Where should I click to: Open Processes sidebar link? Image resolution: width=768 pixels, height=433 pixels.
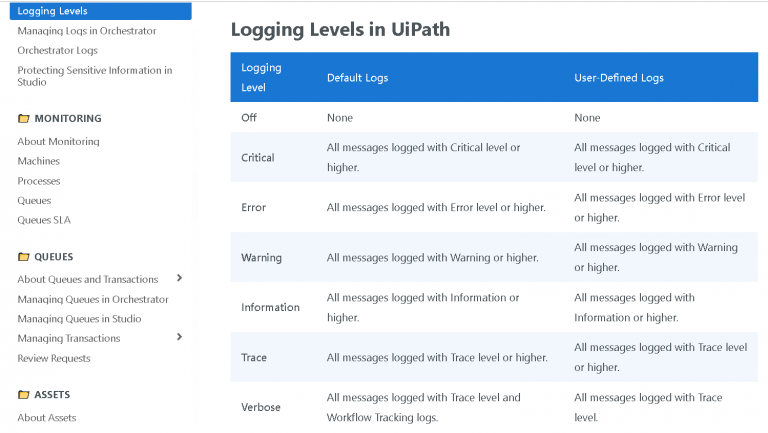pos(39,181)
